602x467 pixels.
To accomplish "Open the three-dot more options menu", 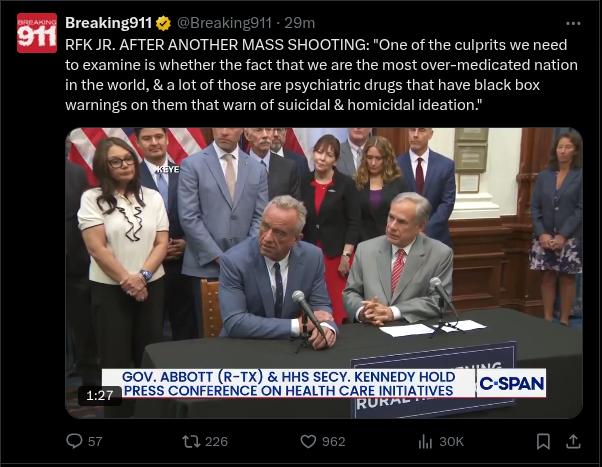I will [573, 23].
